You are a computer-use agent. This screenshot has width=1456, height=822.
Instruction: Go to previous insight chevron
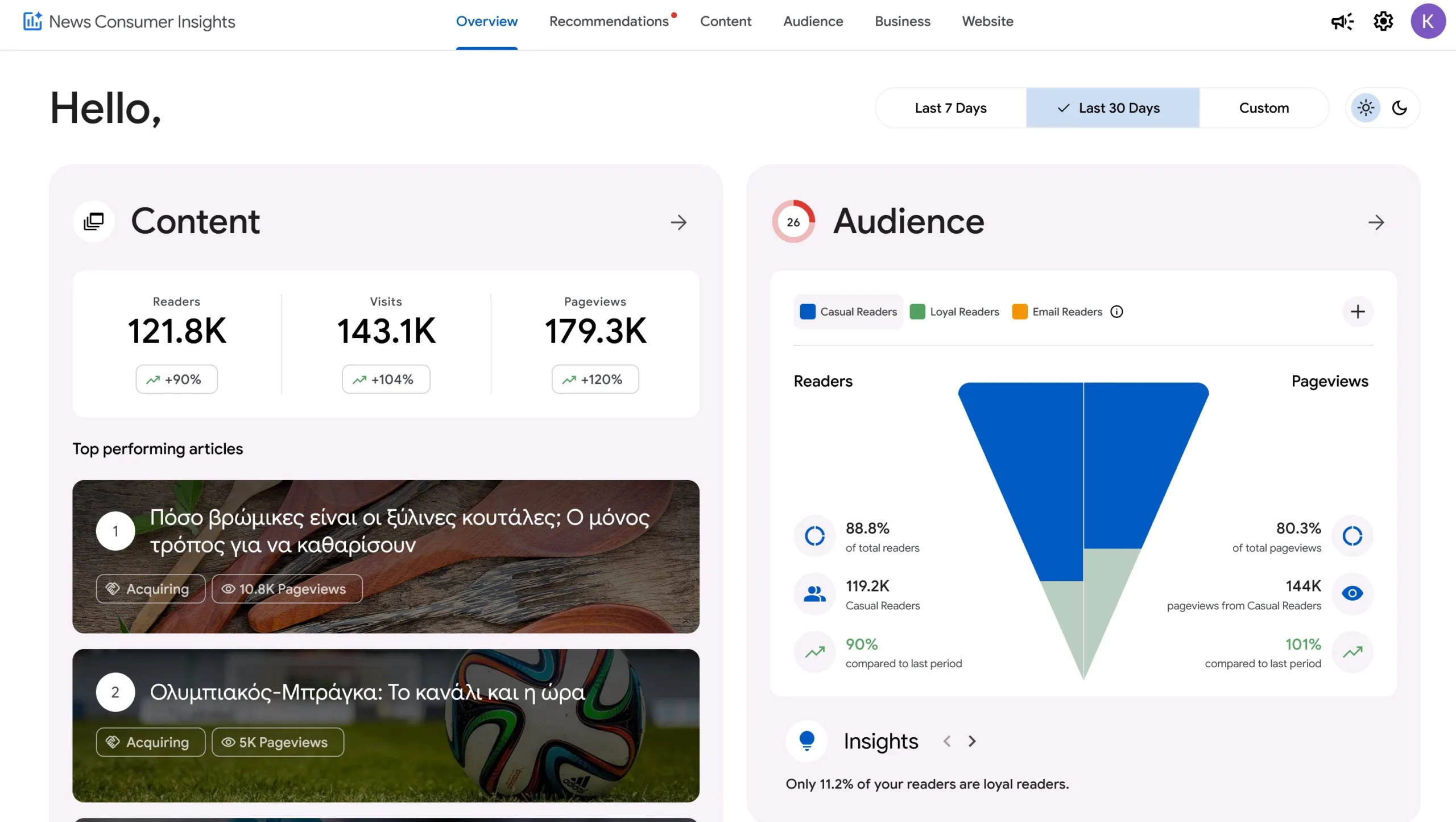946,741
